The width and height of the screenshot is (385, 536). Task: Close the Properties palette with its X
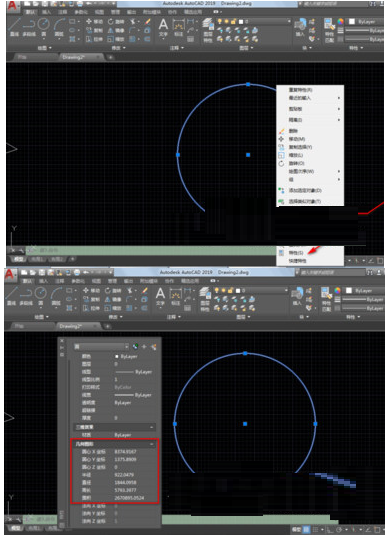62,340
